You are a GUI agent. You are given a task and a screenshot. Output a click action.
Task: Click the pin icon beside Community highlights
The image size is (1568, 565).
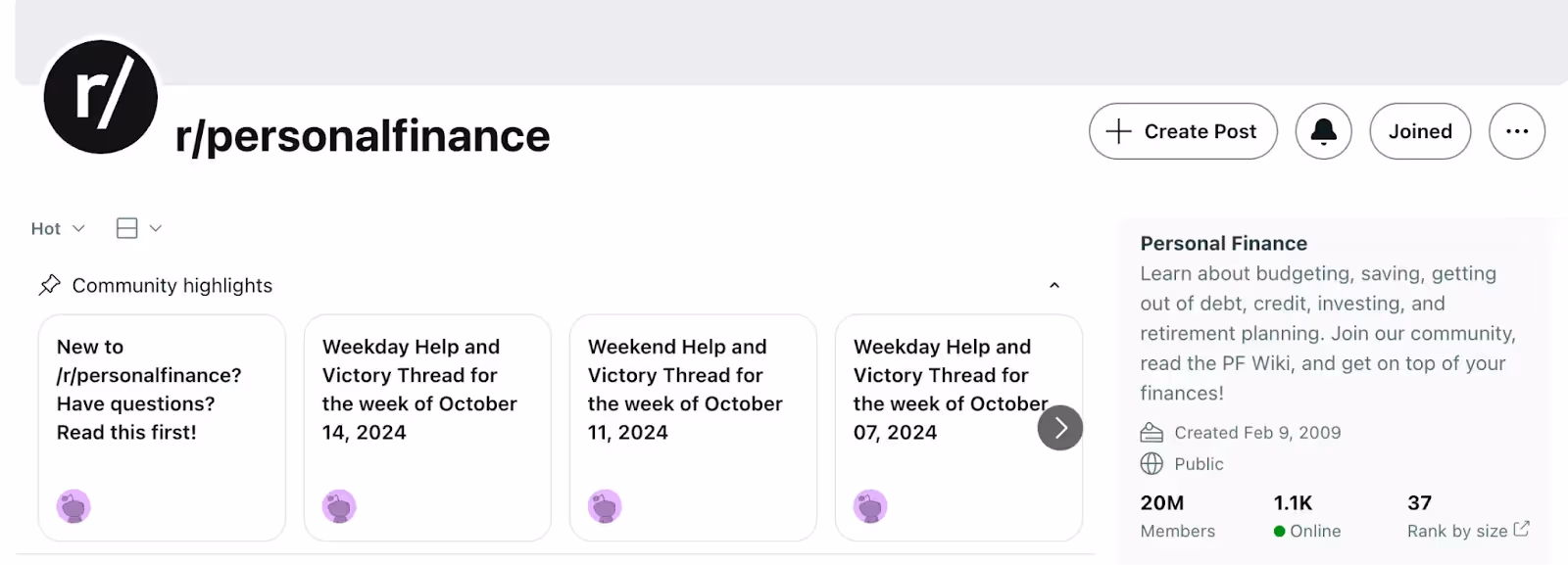click(49, 285)
